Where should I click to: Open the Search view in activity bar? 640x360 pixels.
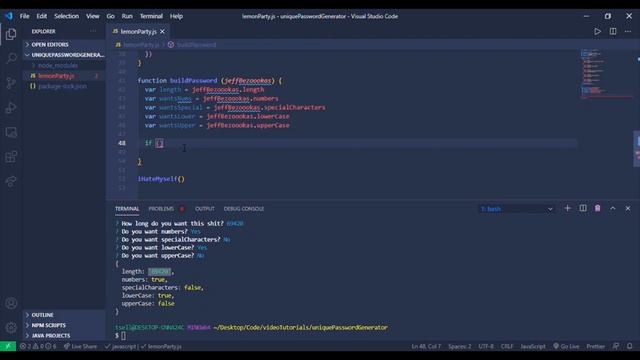tap(11, 58)
